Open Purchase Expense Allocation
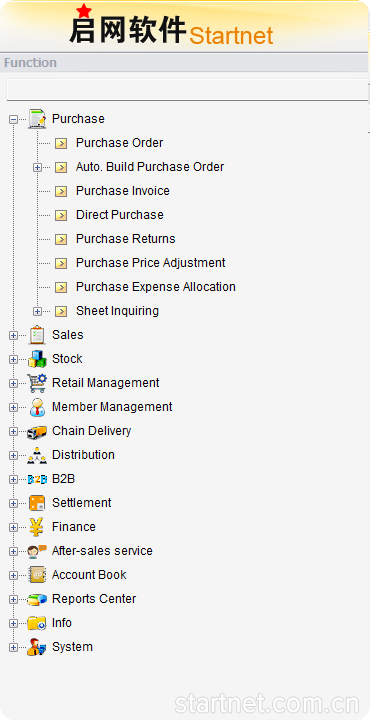 [x=156, y=287]
